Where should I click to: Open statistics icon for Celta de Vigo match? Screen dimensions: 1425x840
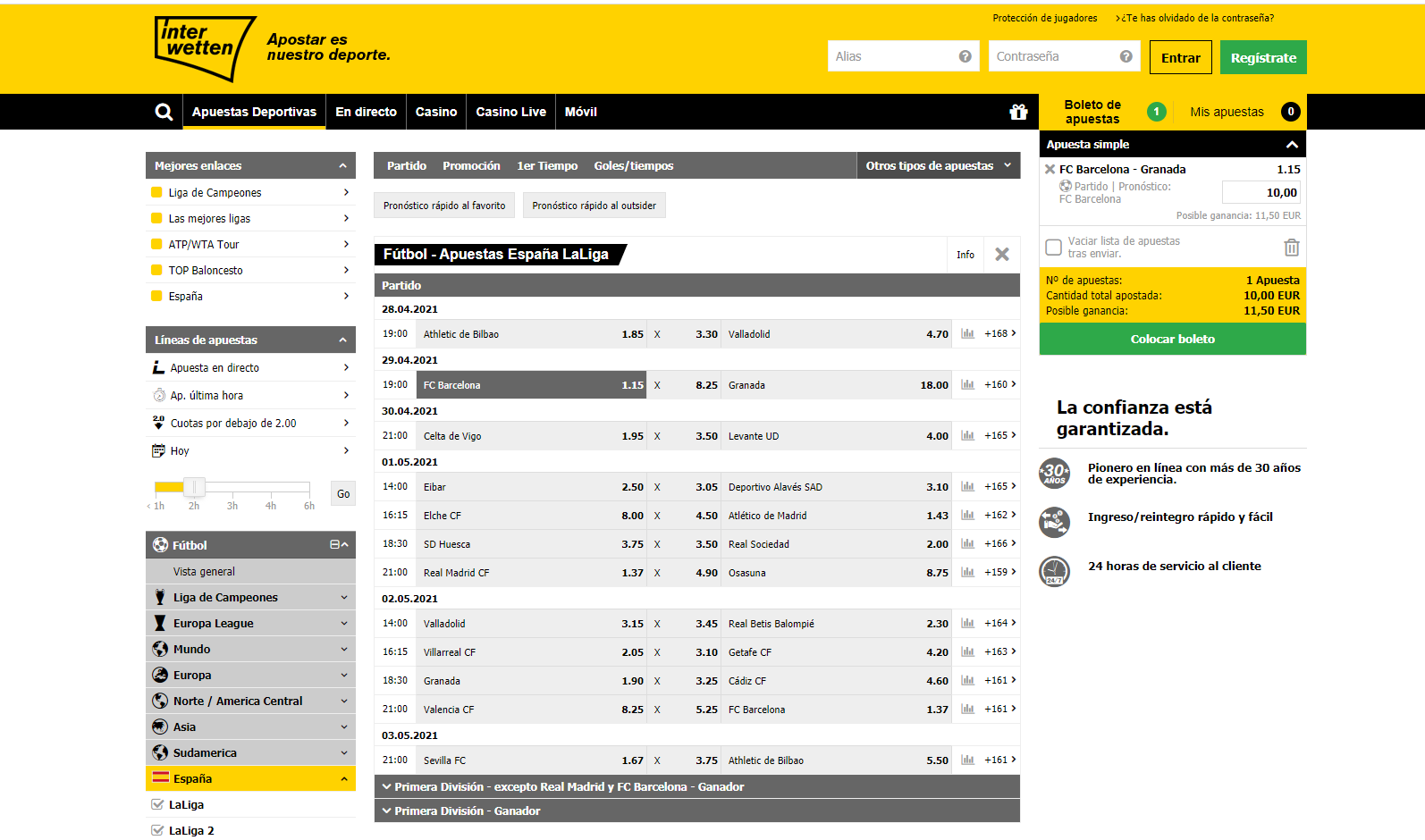coord(967,436)
